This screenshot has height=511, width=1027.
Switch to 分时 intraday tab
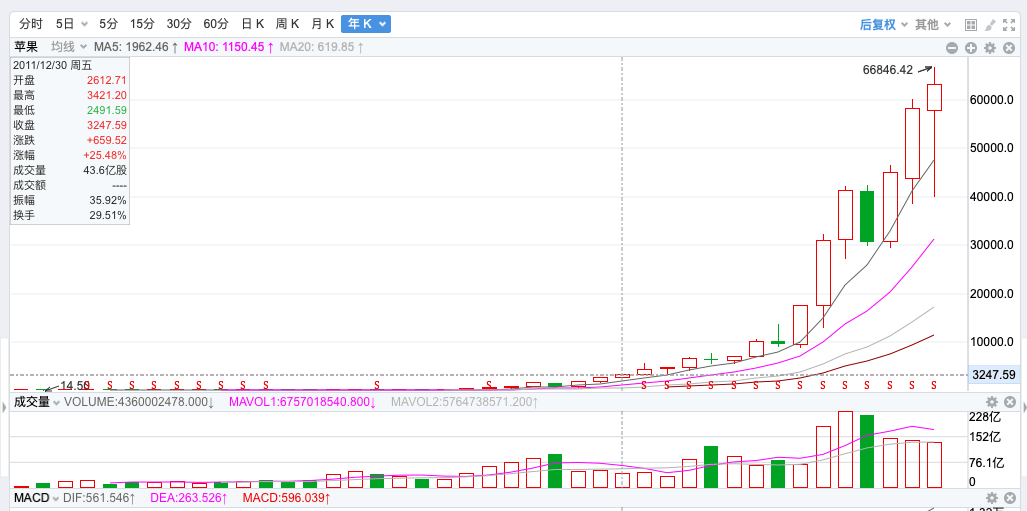coord(31,24)
